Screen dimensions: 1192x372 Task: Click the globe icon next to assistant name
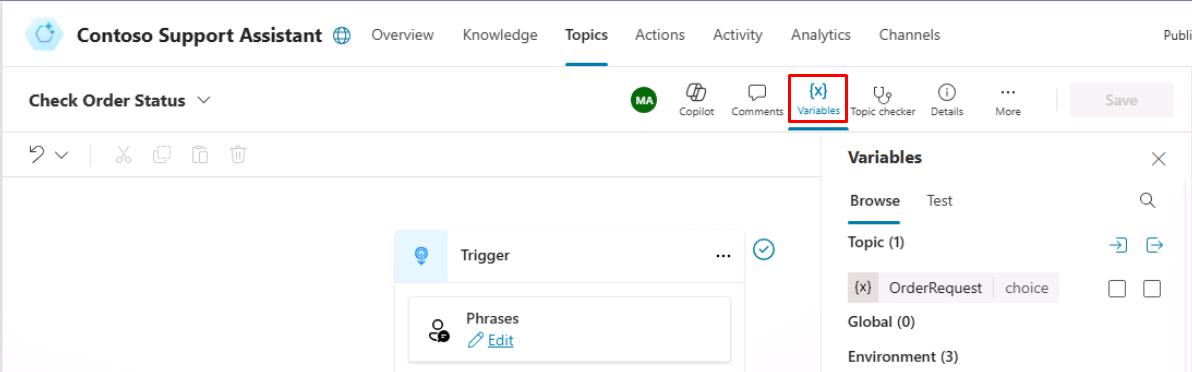342,36
